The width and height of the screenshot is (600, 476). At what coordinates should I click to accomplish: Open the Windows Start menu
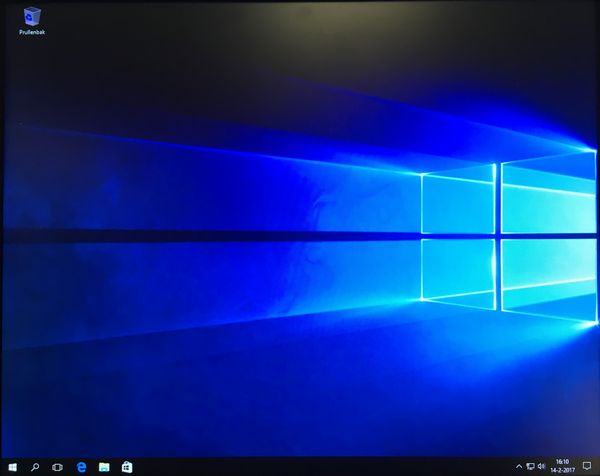point(13,467)
